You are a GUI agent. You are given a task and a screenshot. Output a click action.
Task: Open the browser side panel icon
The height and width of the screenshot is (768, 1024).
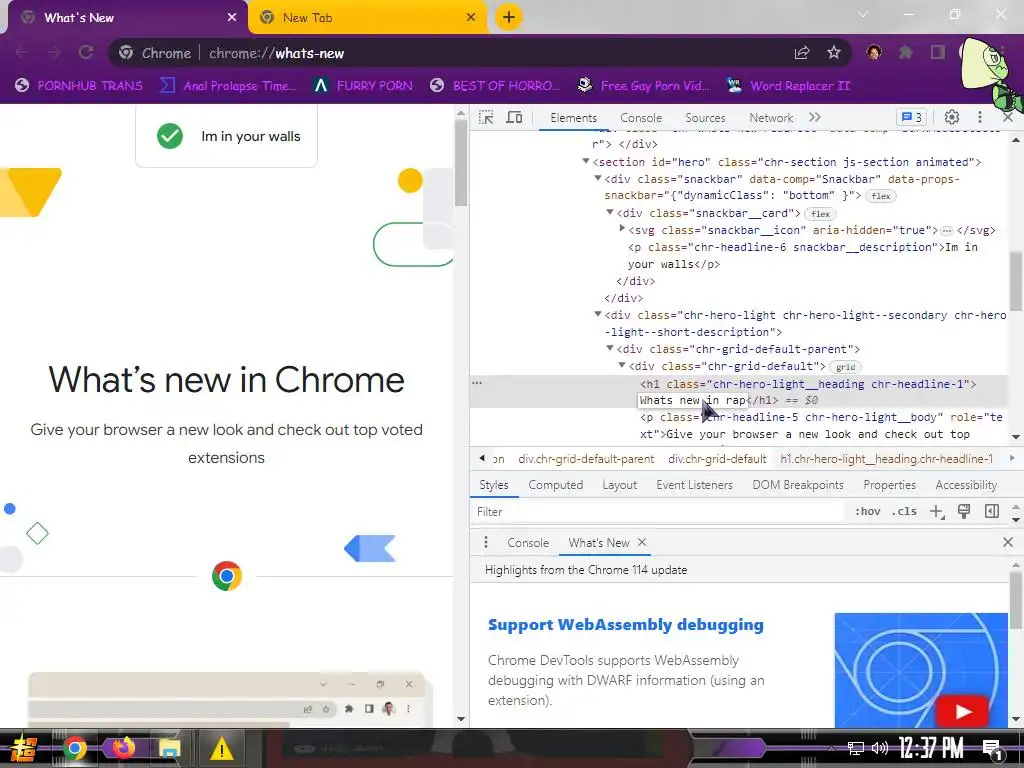(938, 53)
